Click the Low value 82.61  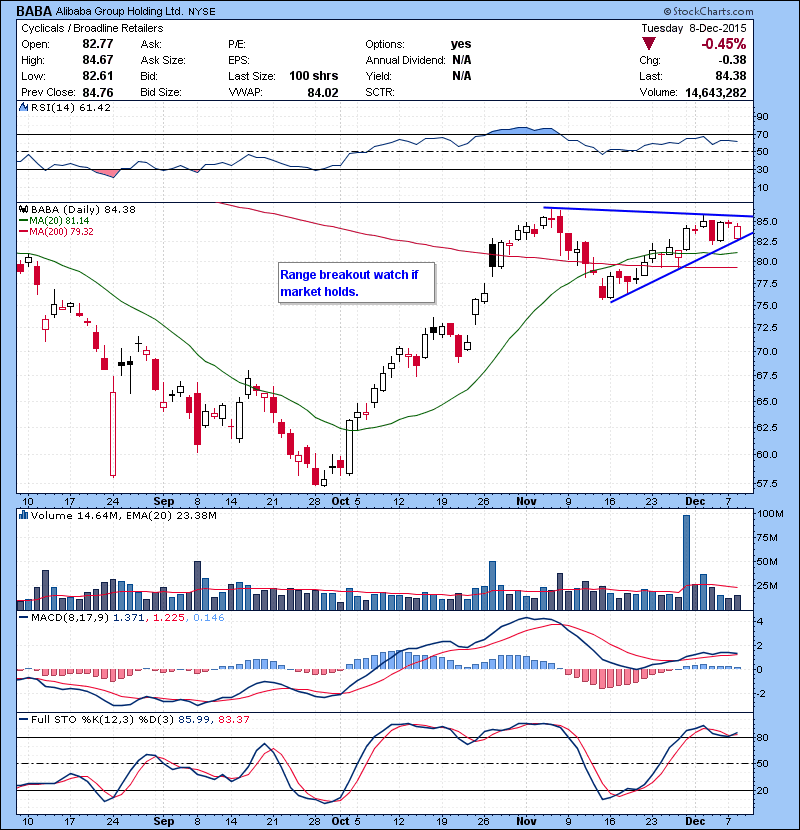(98, 76)
